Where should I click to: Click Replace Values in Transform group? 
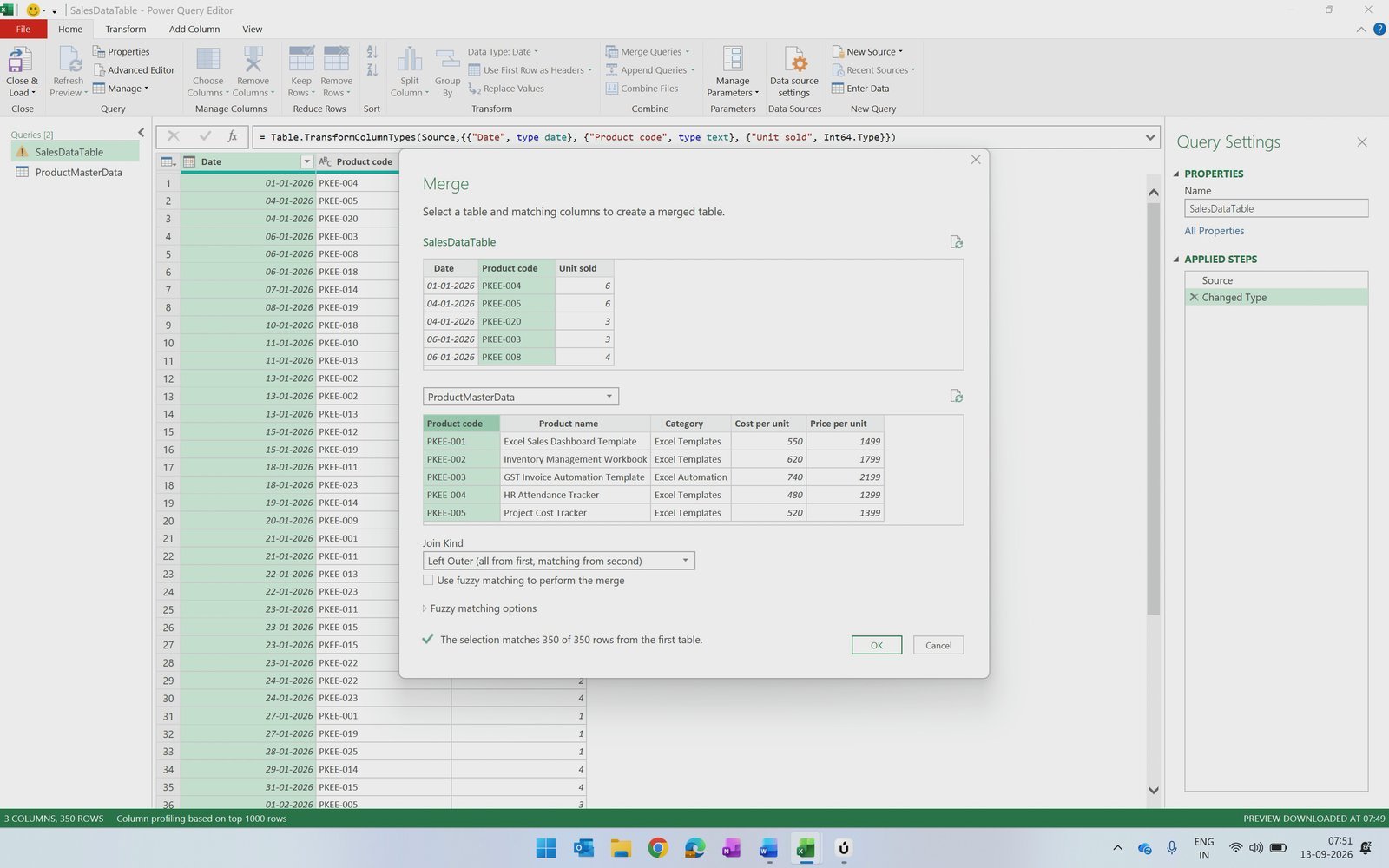pyautogui.click(x=506, y=89)
